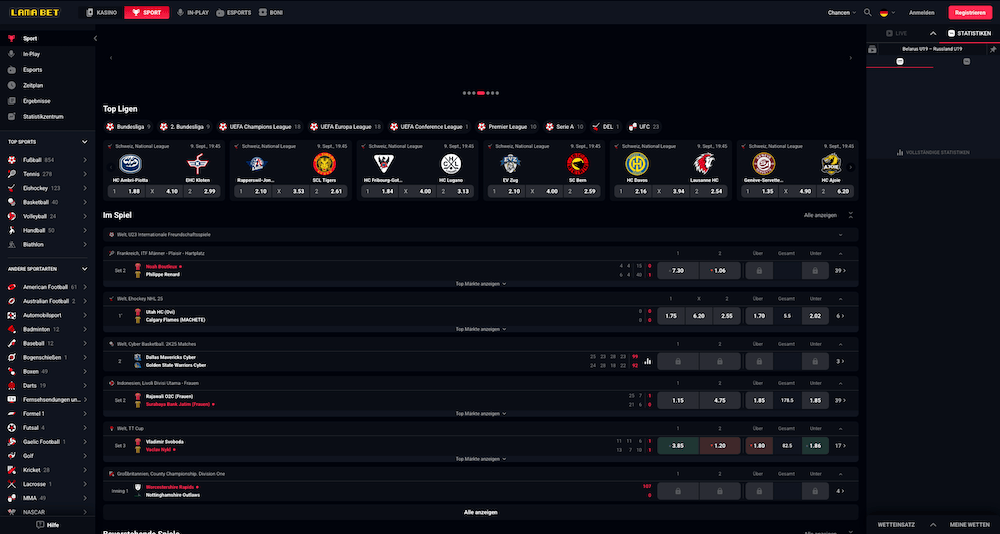This screenshot has width=1000, height=534.
Task: Select the active red carousel indicator dot
Action: (x=481, y=93)
